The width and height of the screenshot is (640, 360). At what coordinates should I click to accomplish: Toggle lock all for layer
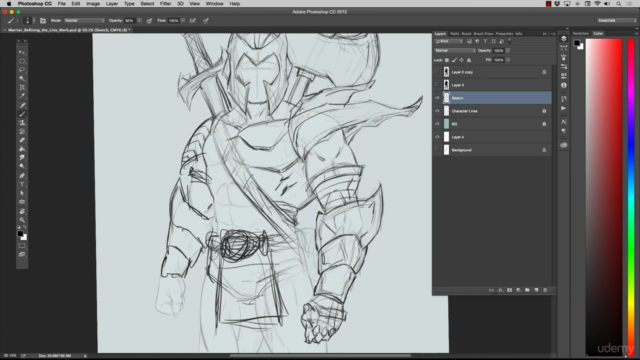click(x=469, y=60)
